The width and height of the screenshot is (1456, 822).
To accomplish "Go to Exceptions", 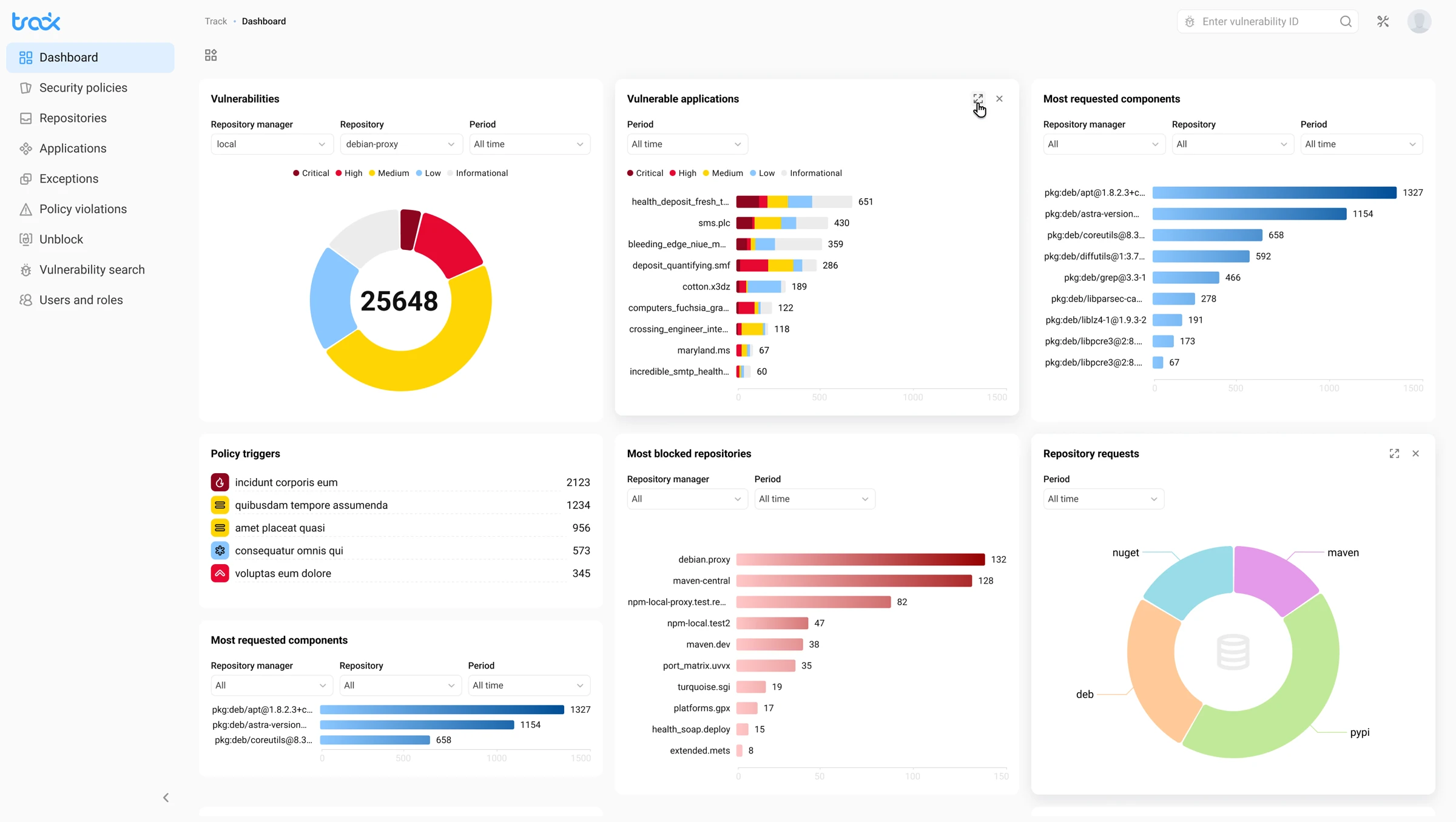I will [90, 179].
